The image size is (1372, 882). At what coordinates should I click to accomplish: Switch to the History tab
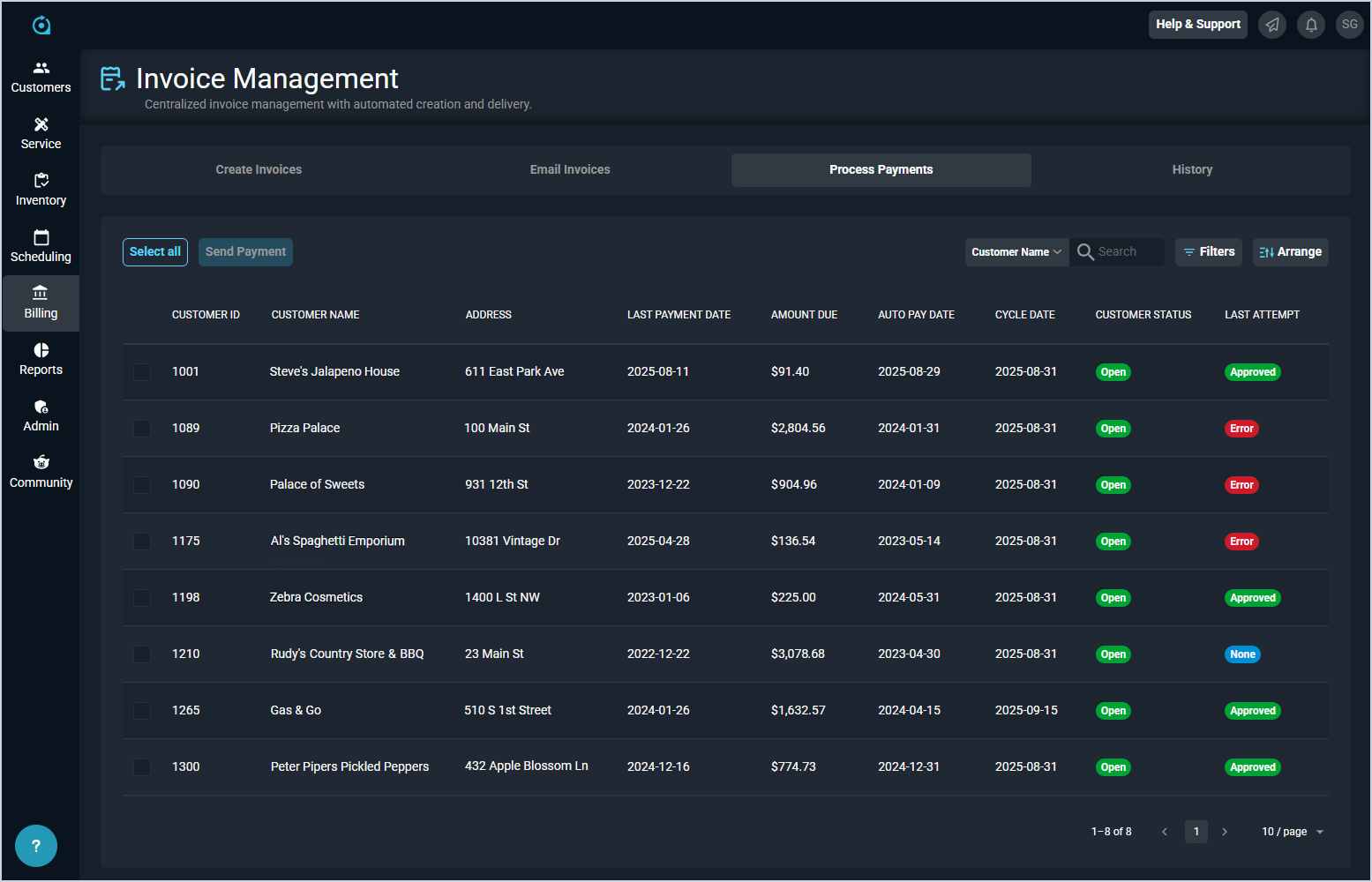click(x=1191, y=169)
